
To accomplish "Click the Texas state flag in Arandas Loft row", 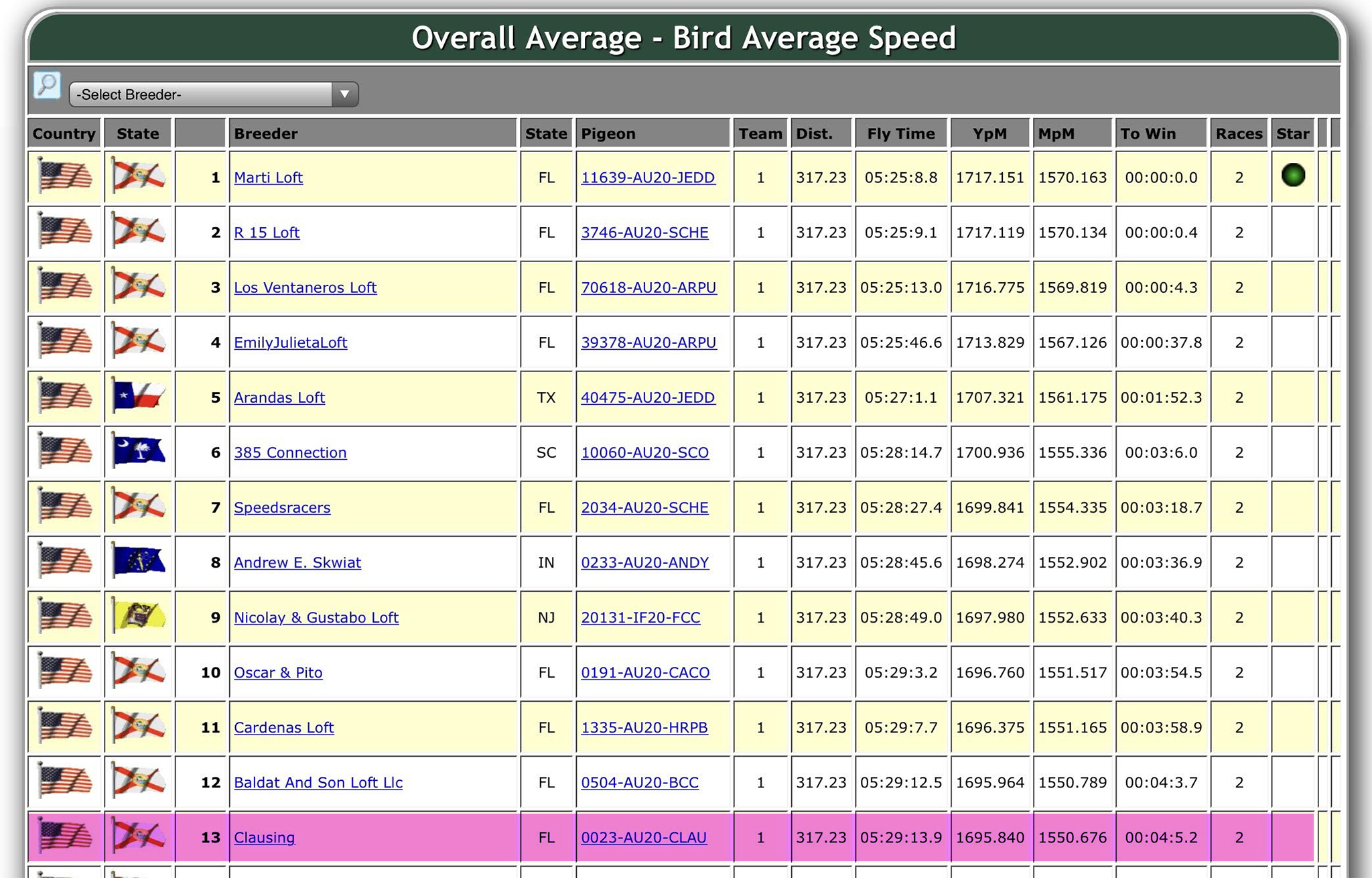I will pyautogui.click(x=138, y=397).
